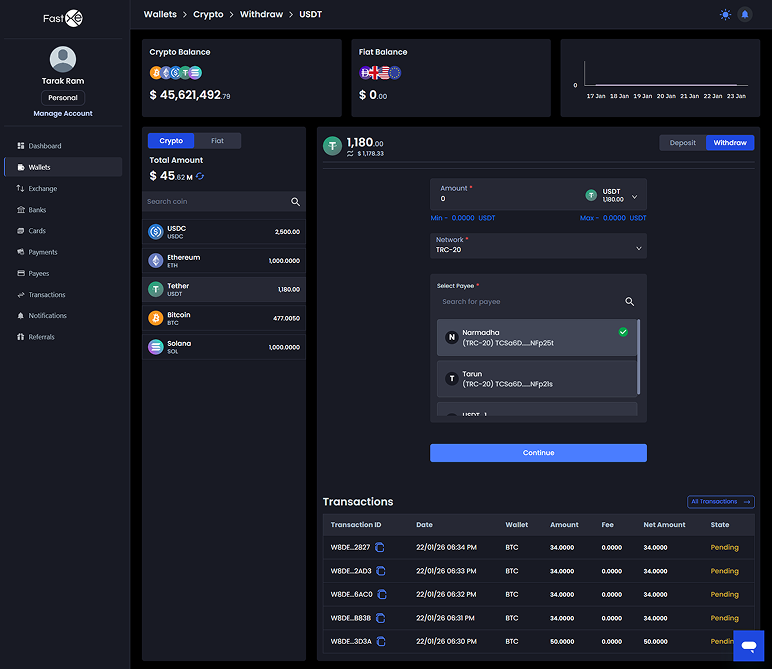Click the Search coin field

pos(217,201)
